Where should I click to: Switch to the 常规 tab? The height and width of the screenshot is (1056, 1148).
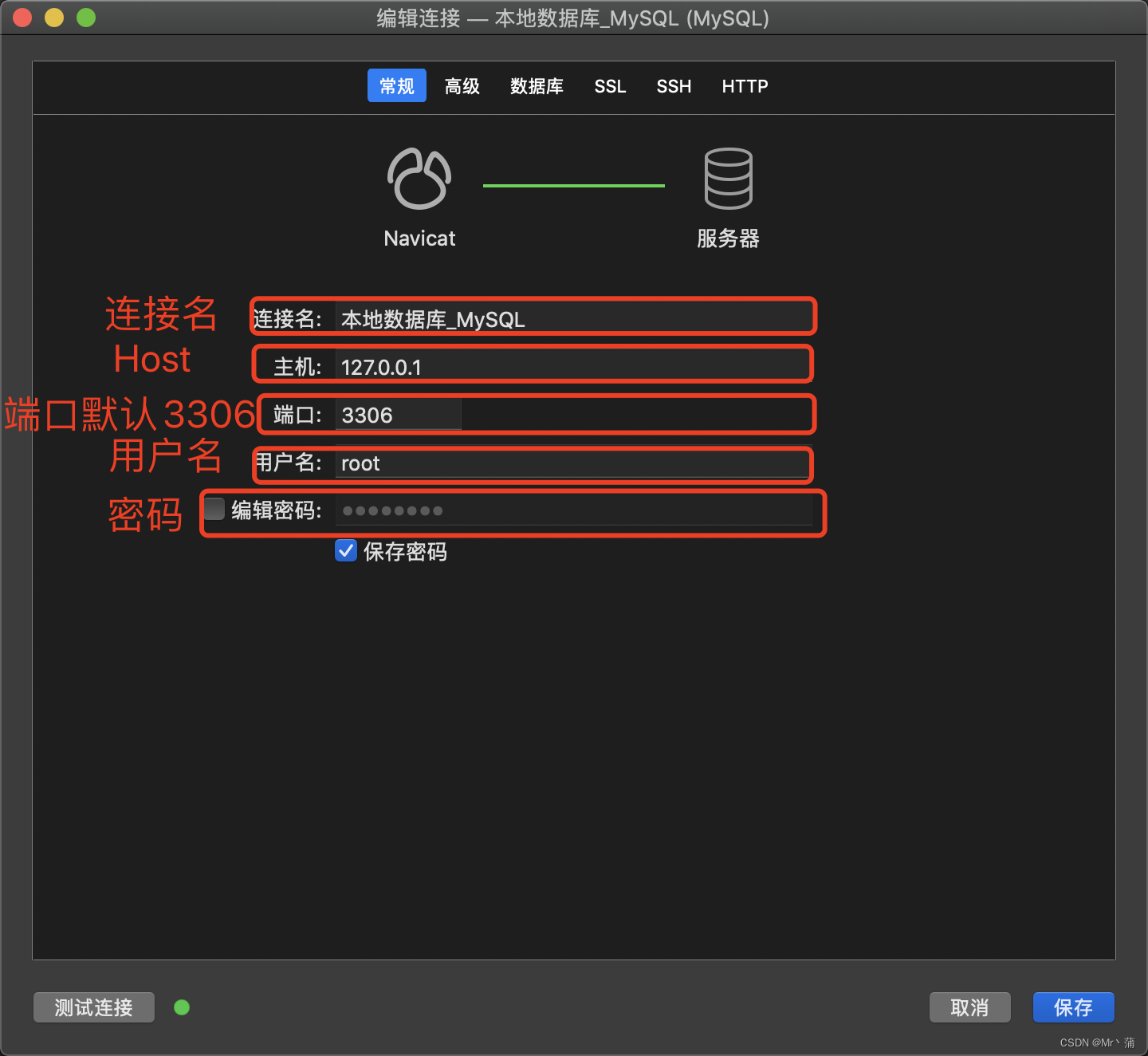pos(397,85)
